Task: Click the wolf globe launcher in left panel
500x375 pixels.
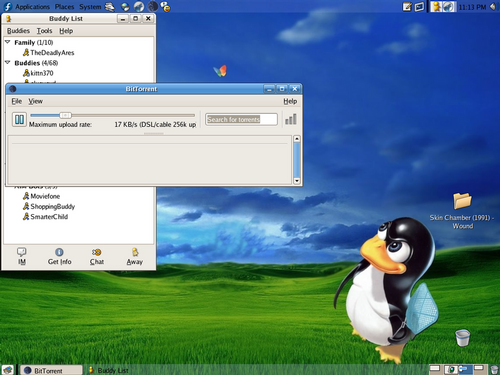Action: pyautogui.click(x=139, y=7)
